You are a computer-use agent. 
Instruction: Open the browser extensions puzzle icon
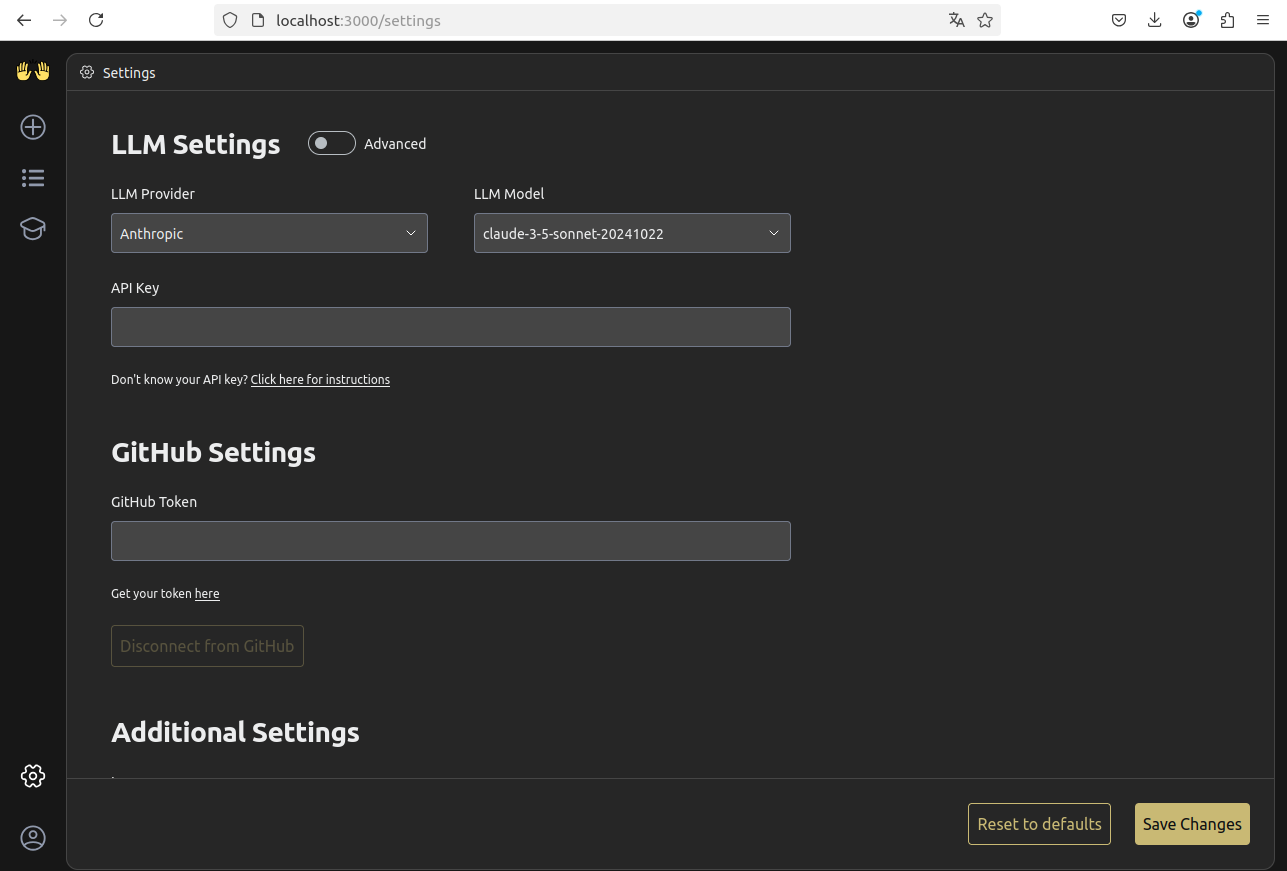tap(1227, 20)
